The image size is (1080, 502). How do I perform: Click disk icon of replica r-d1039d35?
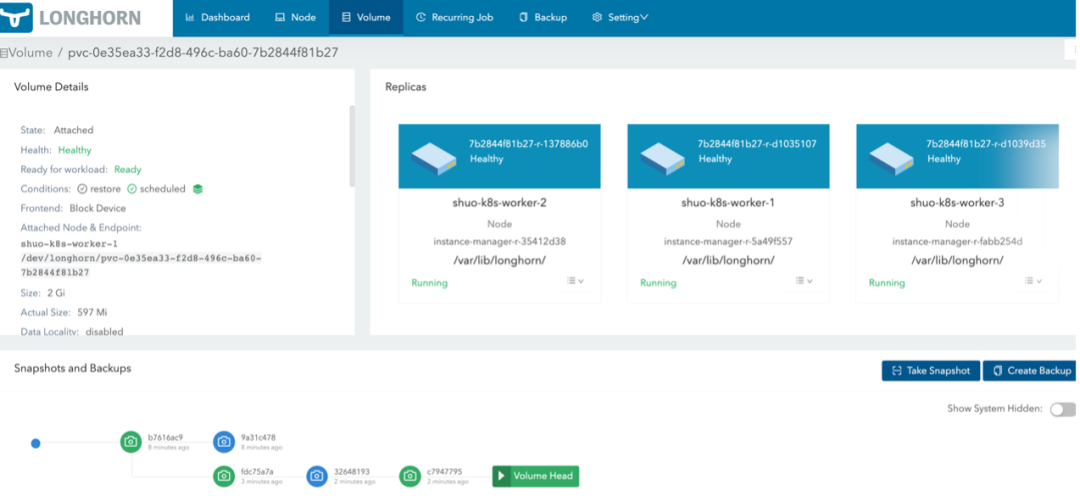[891, 158]
